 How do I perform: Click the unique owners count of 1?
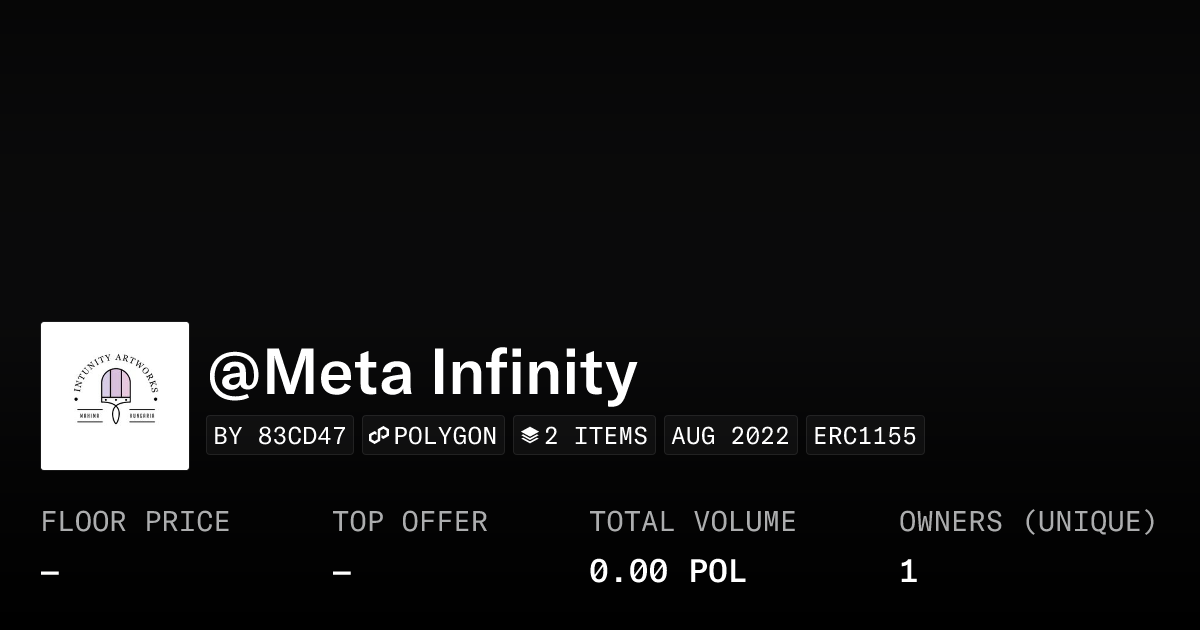pos(908,572)
